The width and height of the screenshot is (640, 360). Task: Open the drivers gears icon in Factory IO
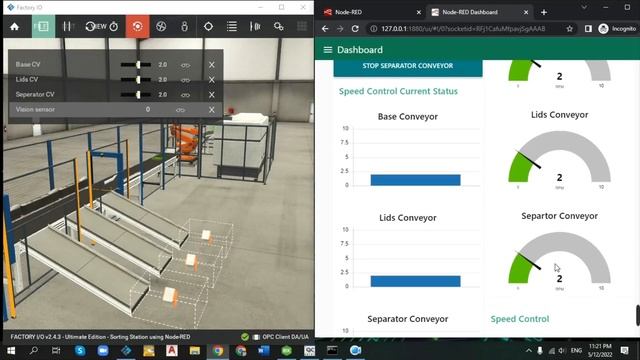pyautogui.click(x=279, y=27)
